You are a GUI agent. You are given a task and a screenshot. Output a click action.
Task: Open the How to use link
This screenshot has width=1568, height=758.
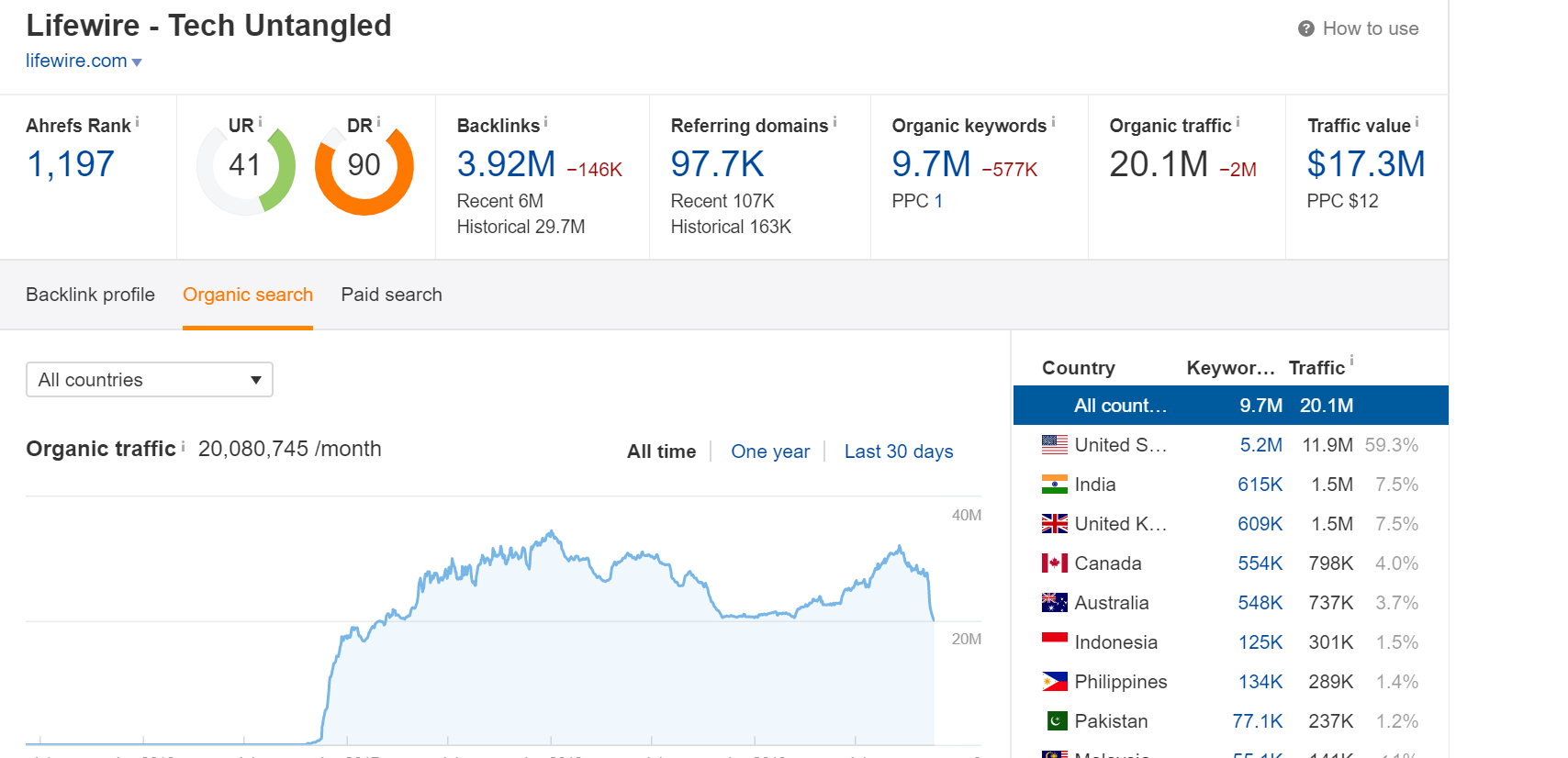tap(1371, 29)
